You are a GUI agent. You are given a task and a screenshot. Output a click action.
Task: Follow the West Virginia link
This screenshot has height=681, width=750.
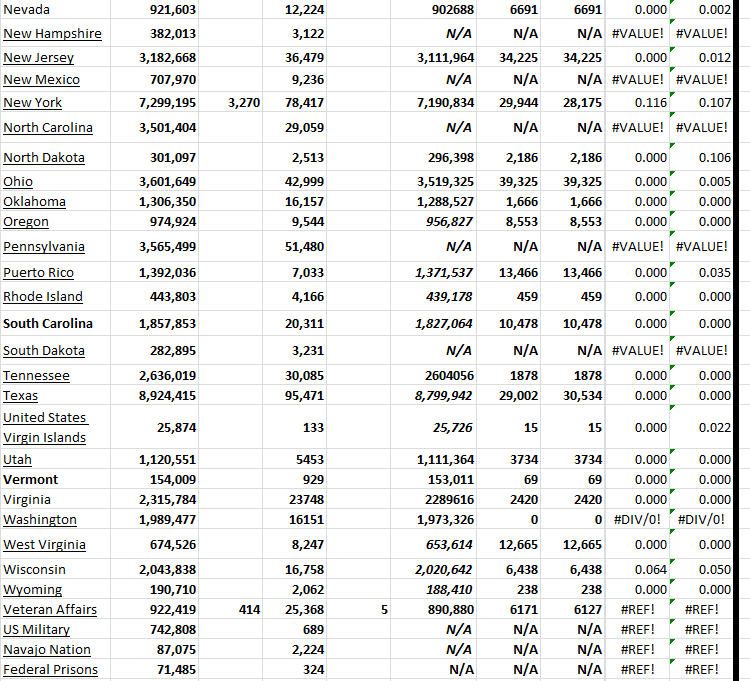44,544
